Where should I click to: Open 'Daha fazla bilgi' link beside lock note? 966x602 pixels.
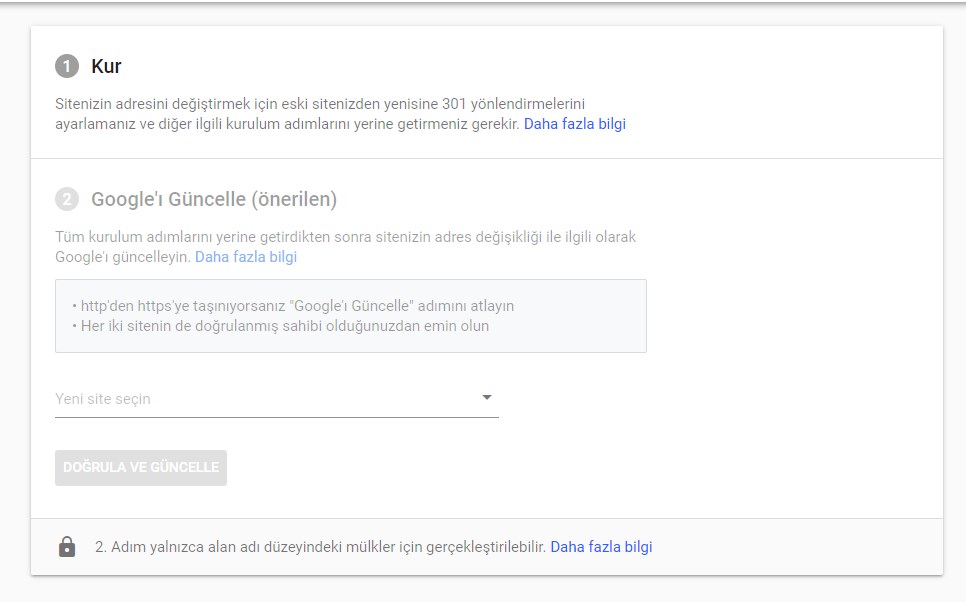601,547
